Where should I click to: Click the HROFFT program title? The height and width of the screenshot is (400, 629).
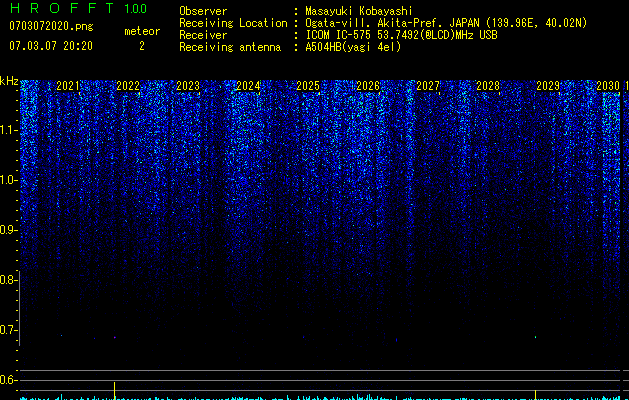click(62, 8)
